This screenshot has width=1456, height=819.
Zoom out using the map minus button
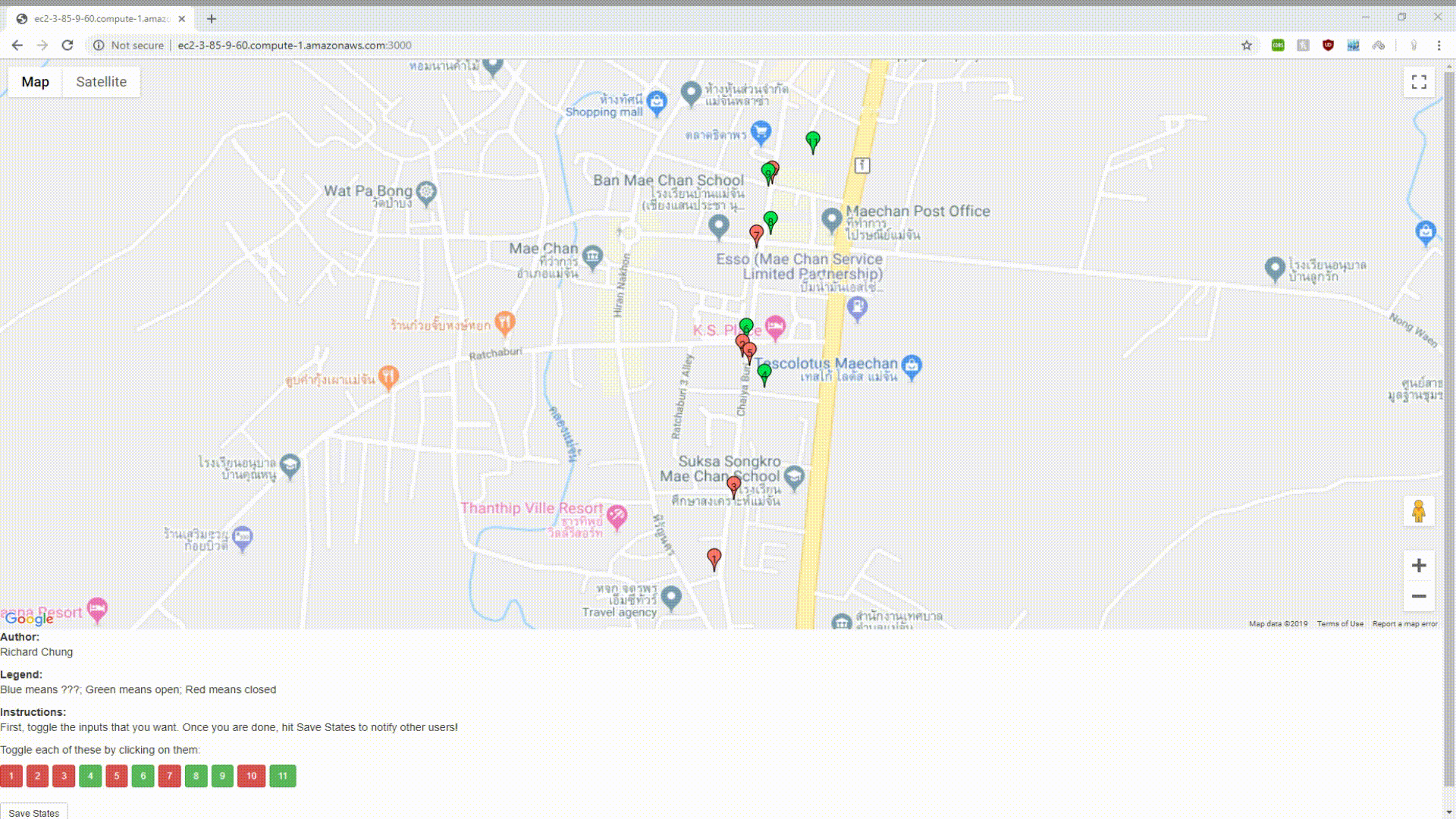point(1419,597)
